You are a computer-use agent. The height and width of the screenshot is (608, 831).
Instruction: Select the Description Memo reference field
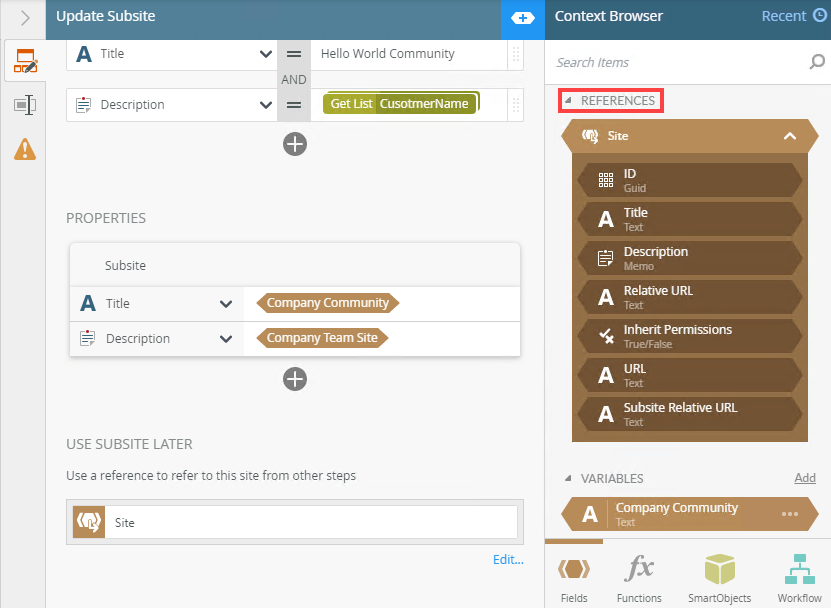click(689, 258)
